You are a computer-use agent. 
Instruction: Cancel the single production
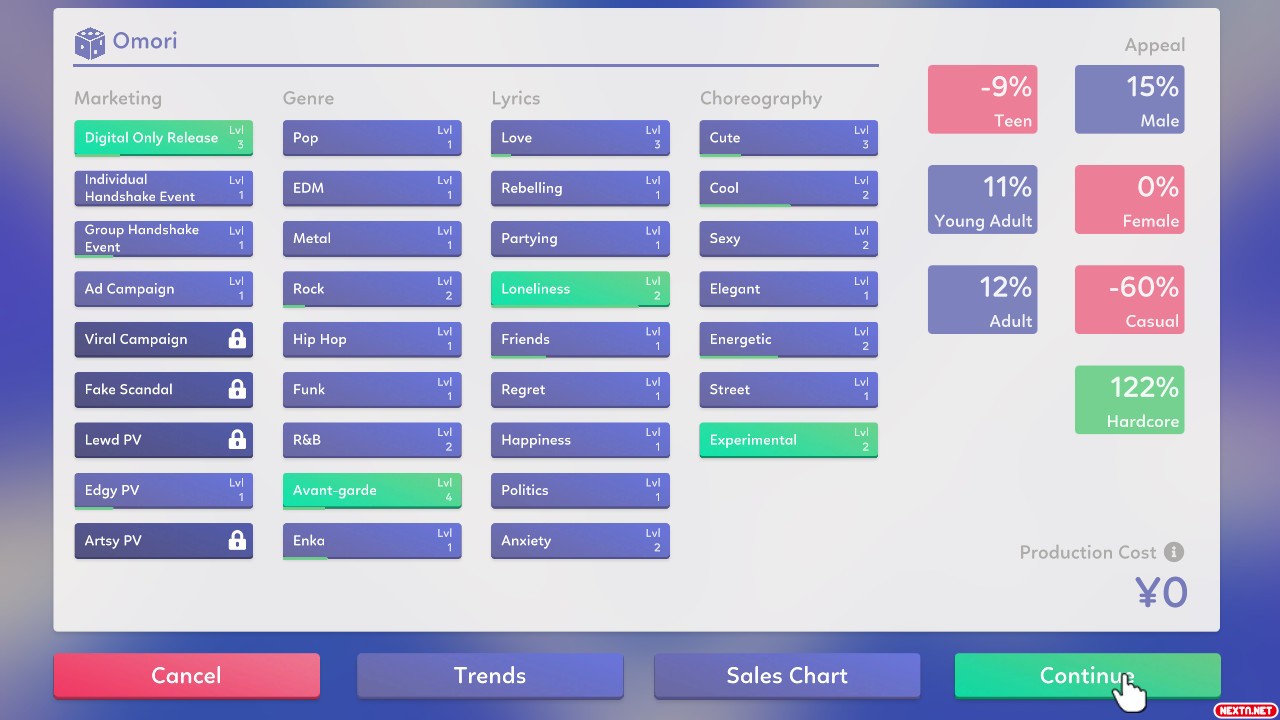[187, 675]
